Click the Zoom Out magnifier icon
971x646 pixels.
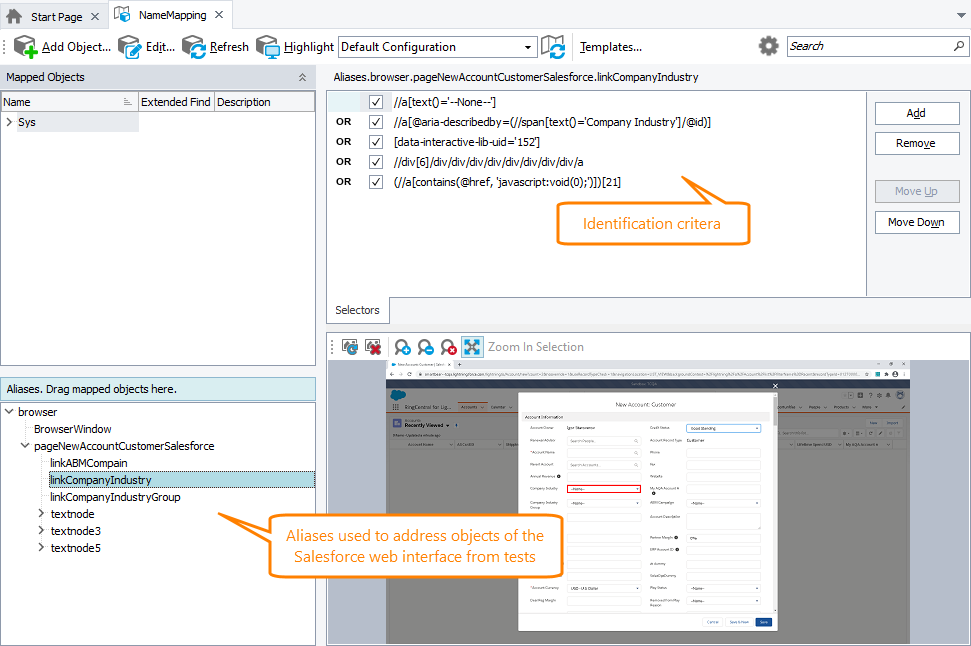pyautogui.click(x=425, y=347)
